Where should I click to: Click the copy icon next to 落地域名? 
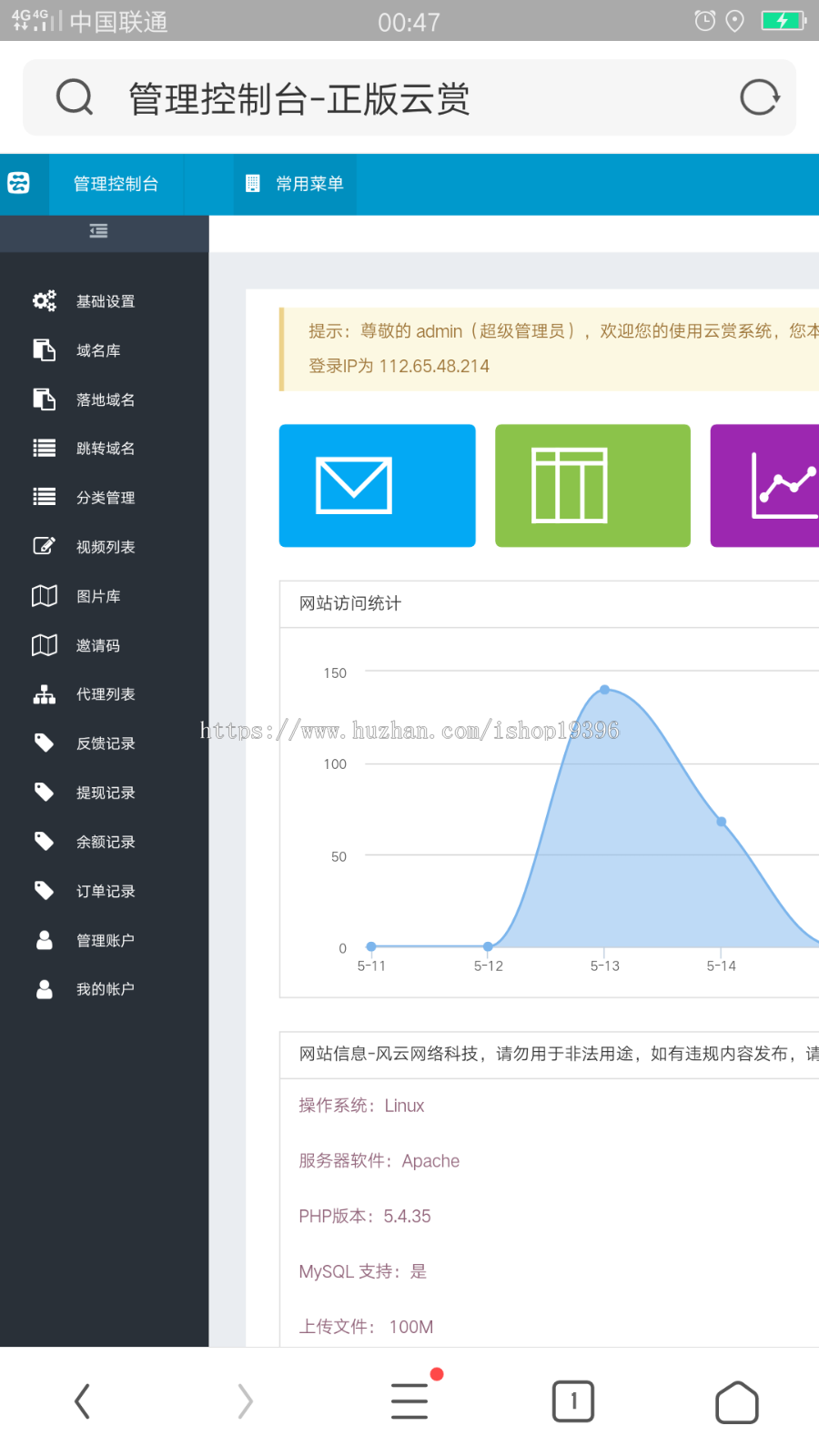click(45, 399)
